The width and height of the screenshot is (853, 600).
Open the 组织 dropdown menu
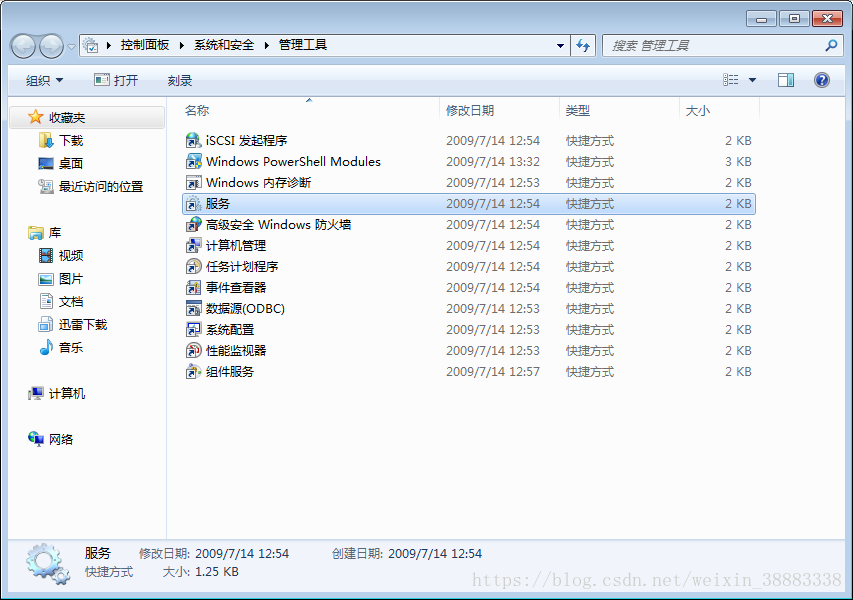tap(45, 81)
